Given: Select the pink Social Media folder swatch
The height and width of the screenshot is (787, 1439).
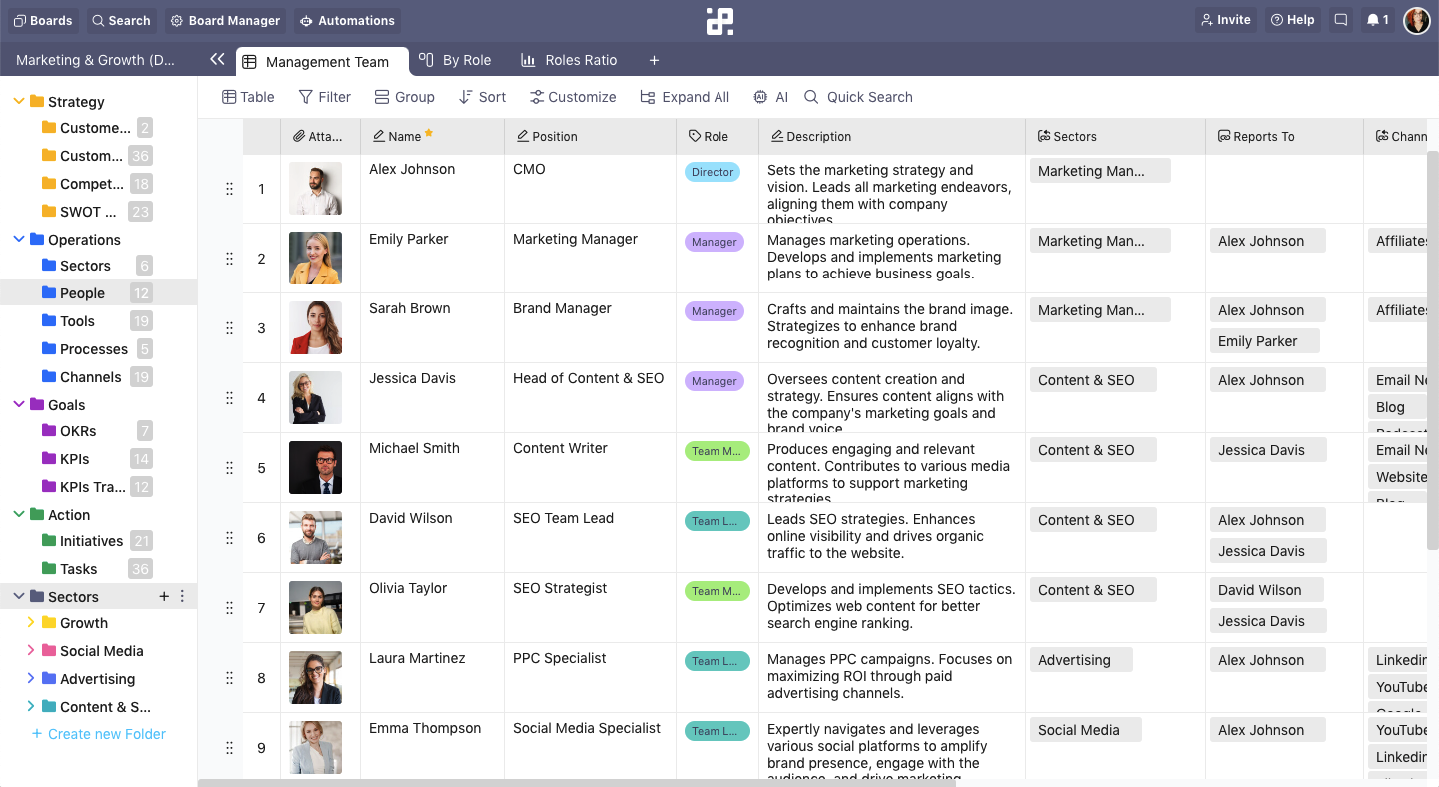Looking at the screenshot, I should (x=50, y=650).
